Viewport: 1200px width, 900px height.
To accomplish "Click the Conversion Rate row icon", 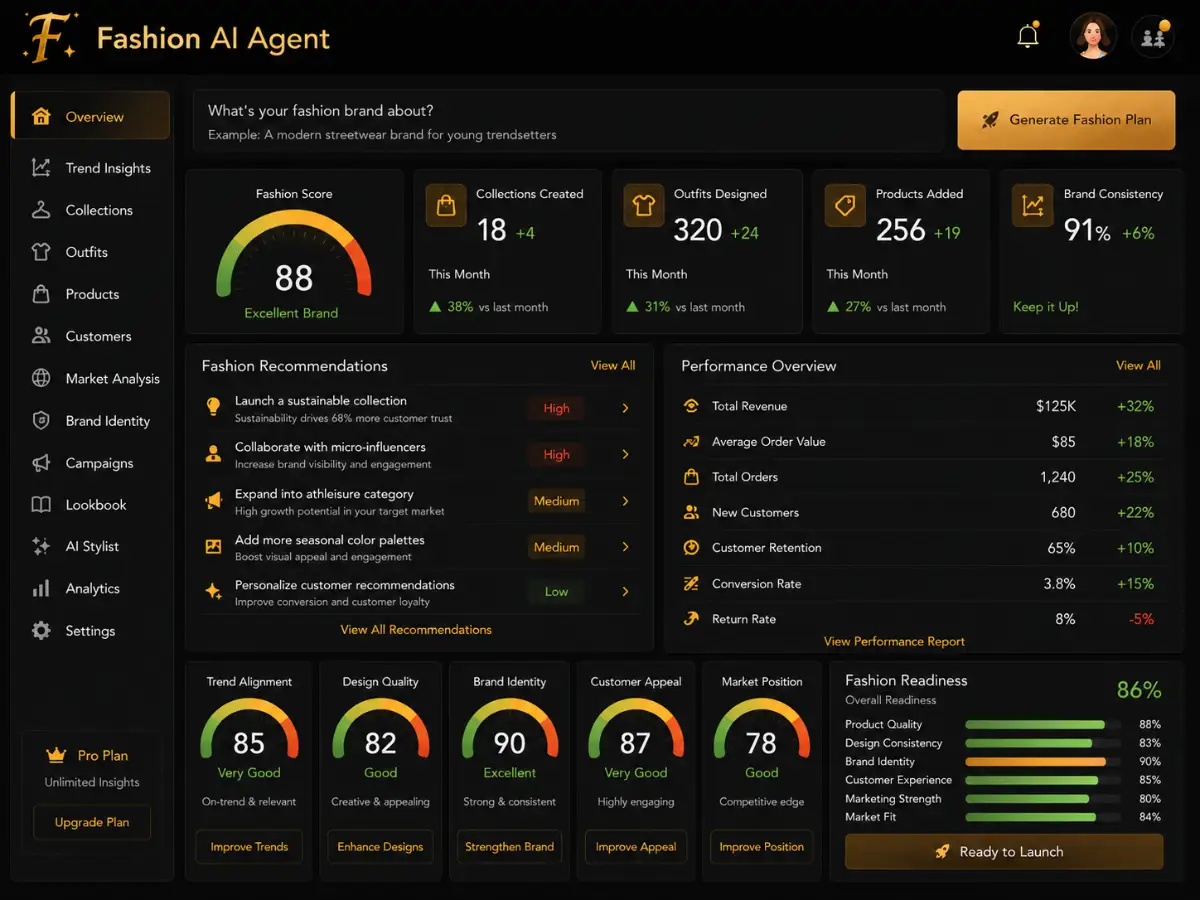I will tap(691, 583).
